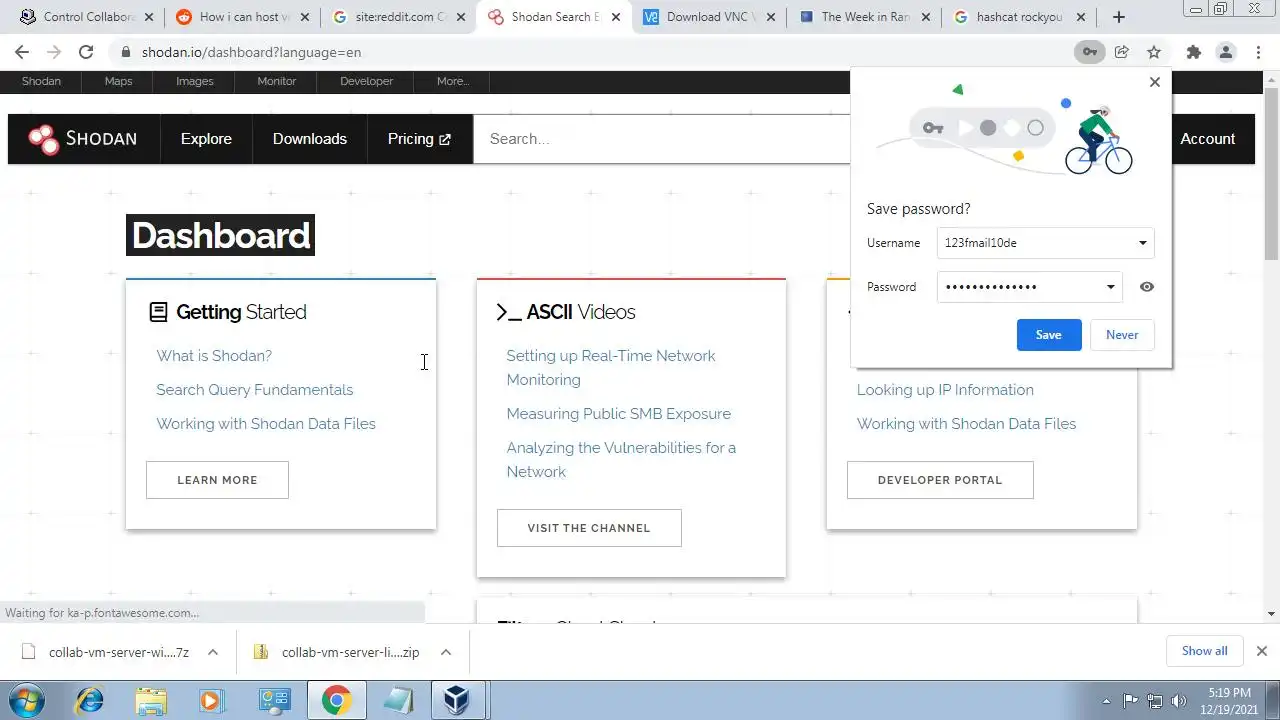The image size is (1280, 720).
Task: Open the Chrome profile avatar icon
Action: [x=1226, y=52]
